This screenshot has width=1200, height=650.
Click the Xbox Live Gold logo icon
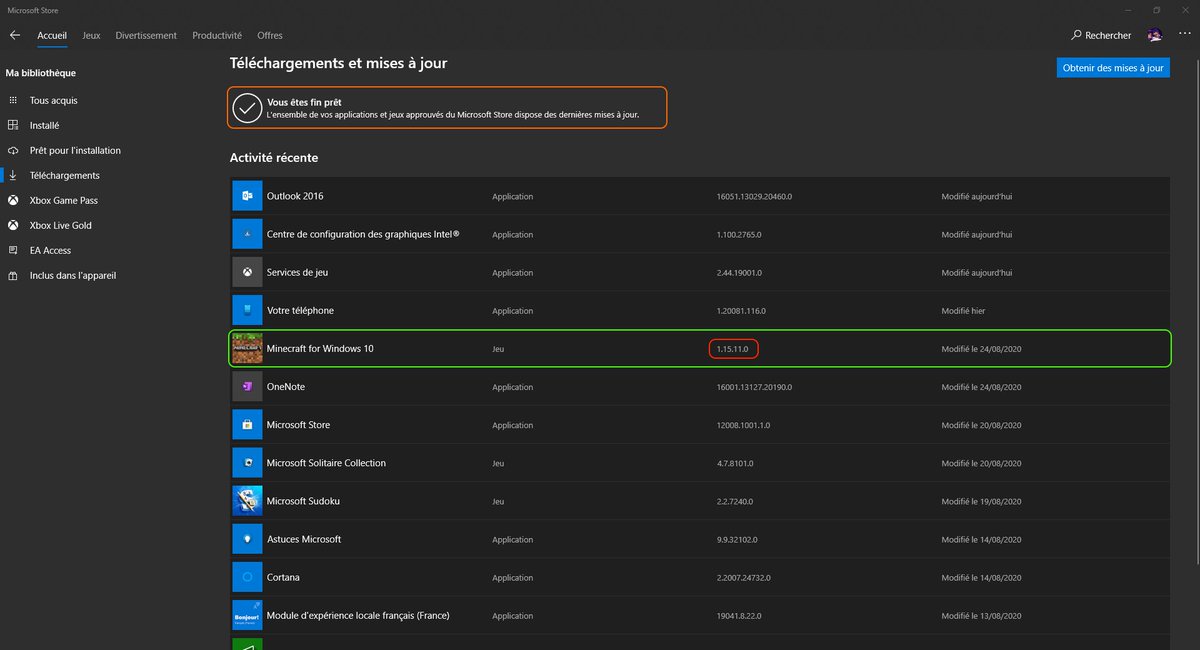(x=13, y=225)
